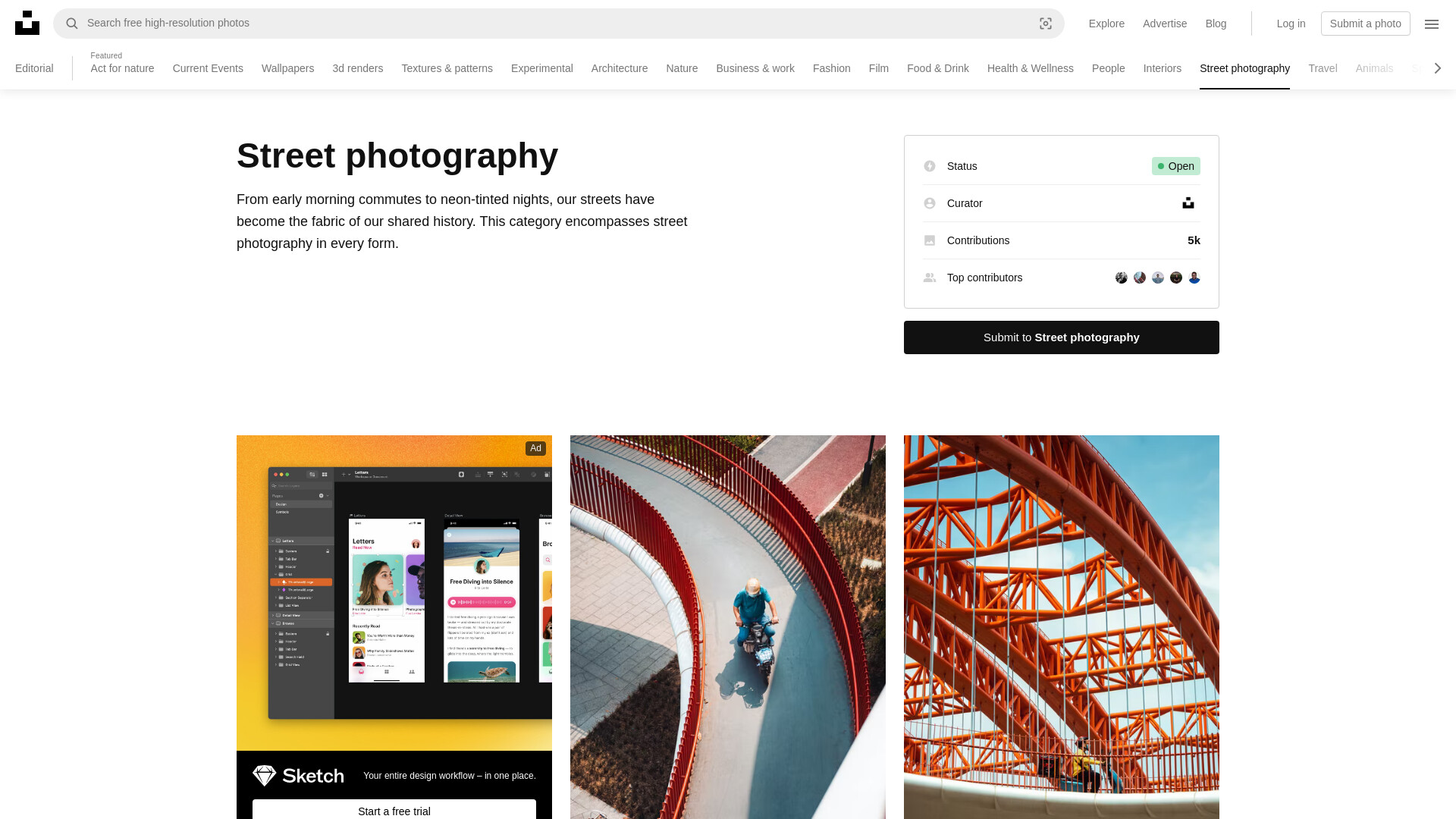The image size is (1456, 819).
Task: Click the Unsplash logo home icon
Action: tap(27, 23)
